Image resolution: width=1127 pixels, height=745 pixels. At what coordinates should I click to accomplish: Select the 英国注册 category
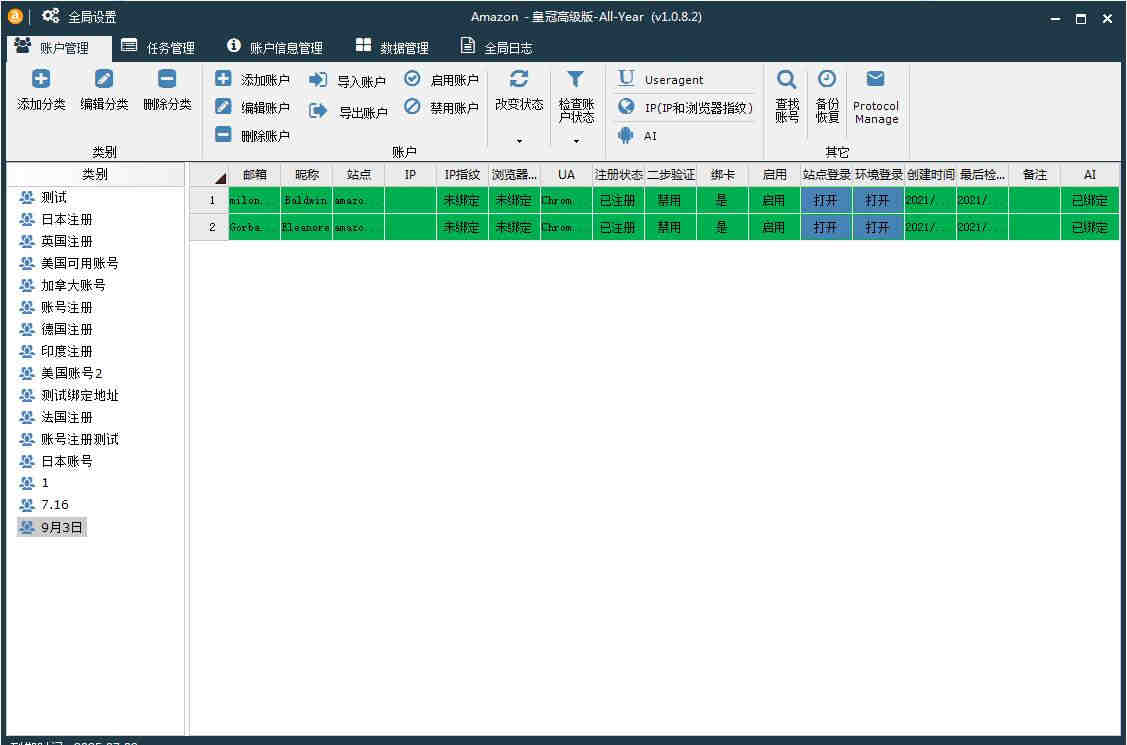[x=67, y=241]
